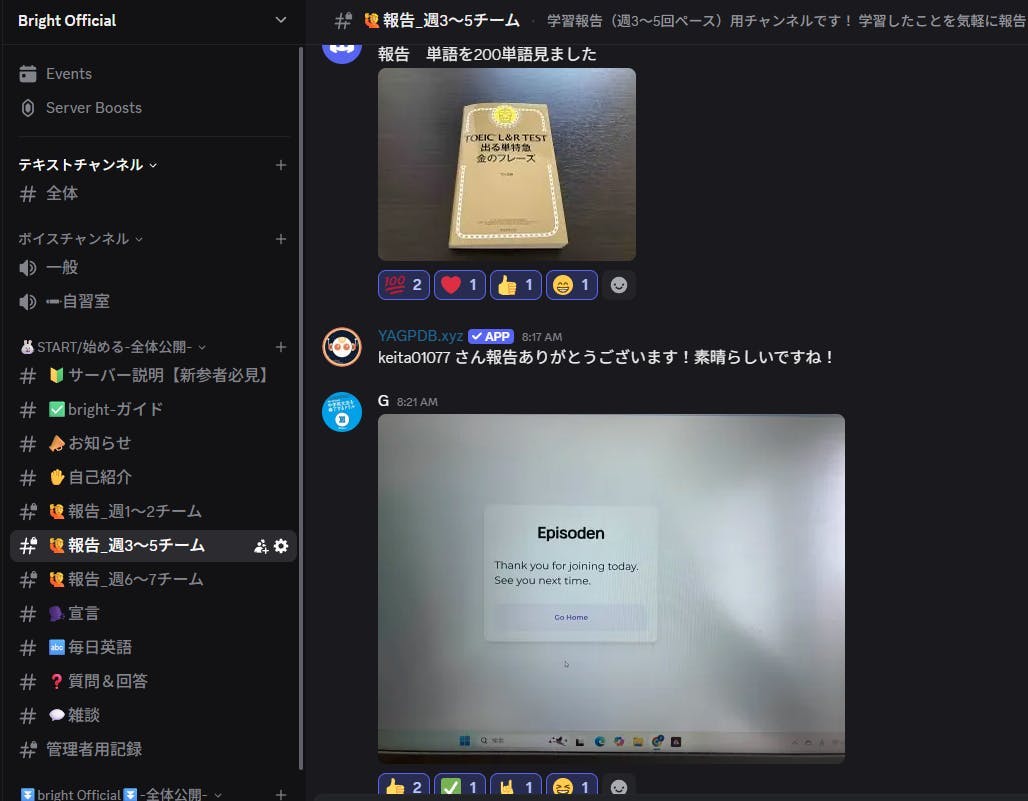Toggle the green checkmark reaction
1028x801 pixels.
(460, 787)
